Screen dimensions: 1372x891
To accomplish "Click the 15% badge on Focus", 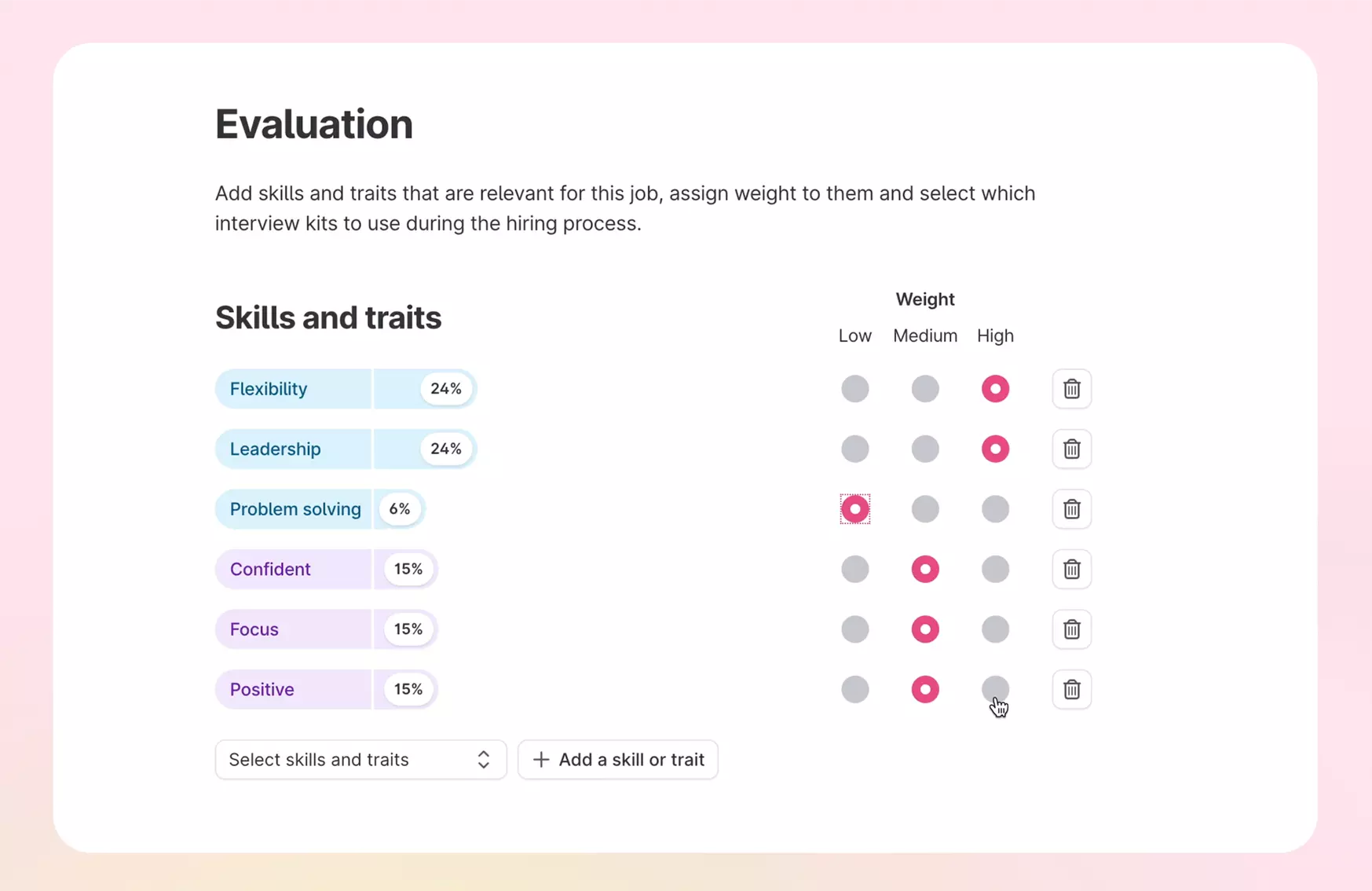I will (408, 629).
